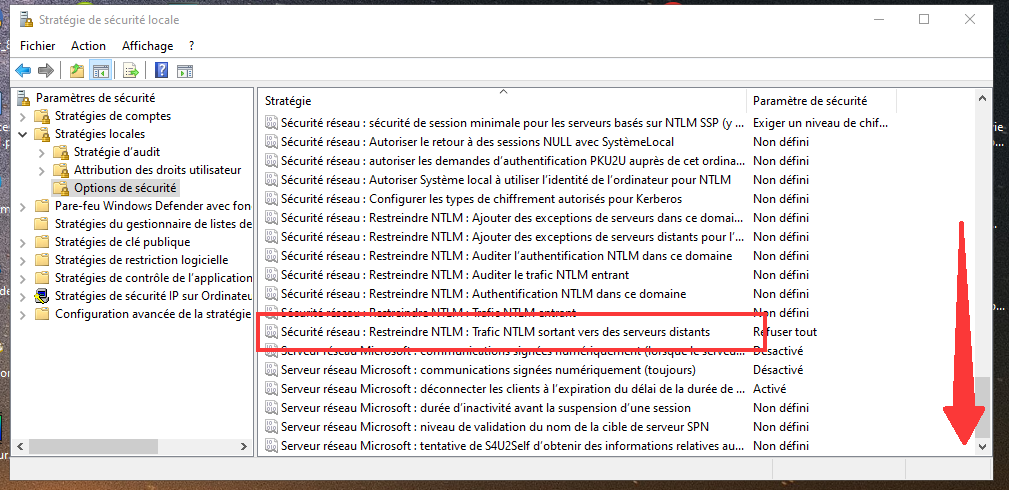The width and height of the screenshot is (1009, 490).
Task: Open Help with the question mark icon
Action: click(162, 70)
